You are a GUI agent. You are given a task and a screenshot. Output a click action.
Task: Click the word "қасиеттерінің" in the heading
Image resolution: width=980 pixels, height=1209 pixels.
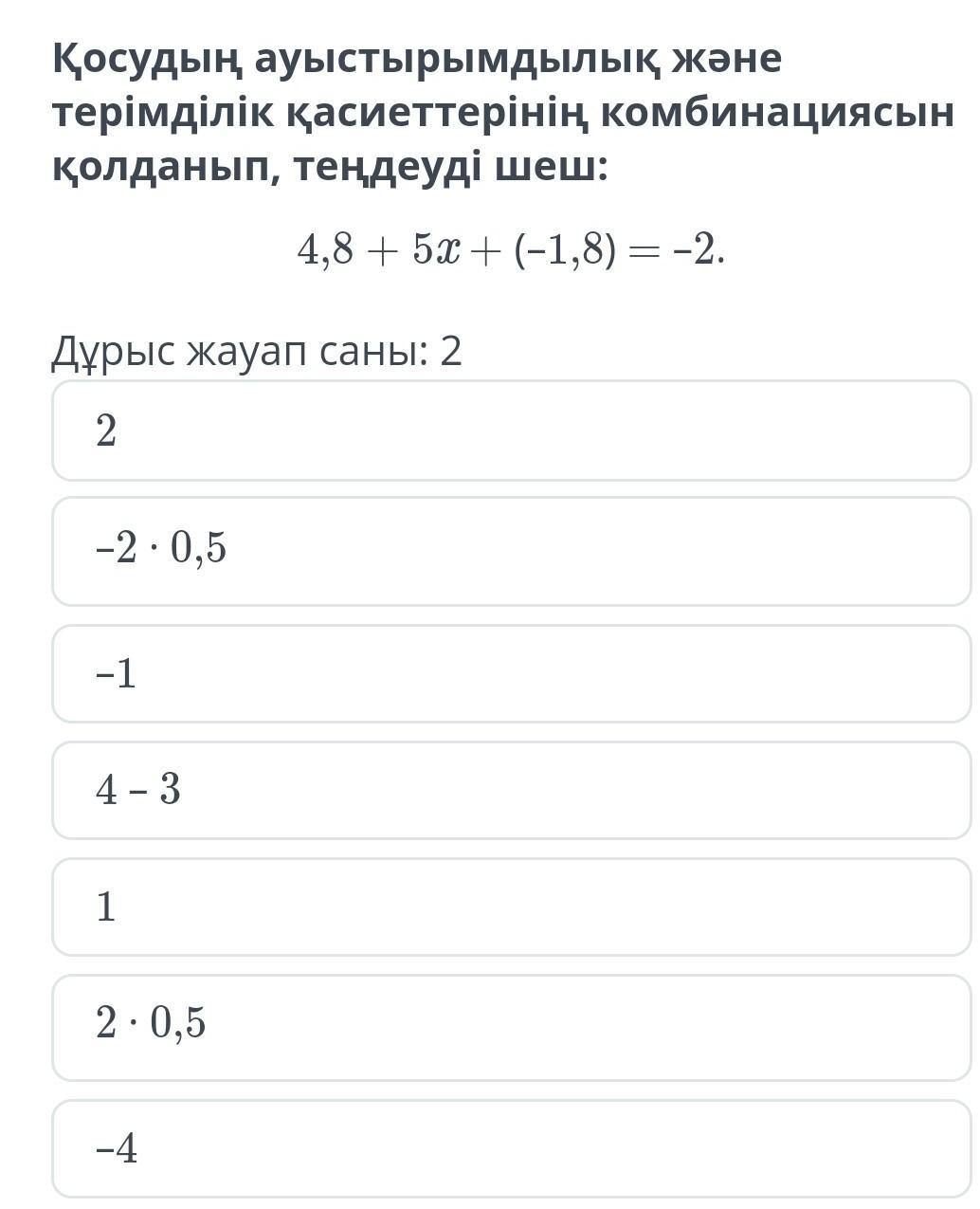[436, 115]
